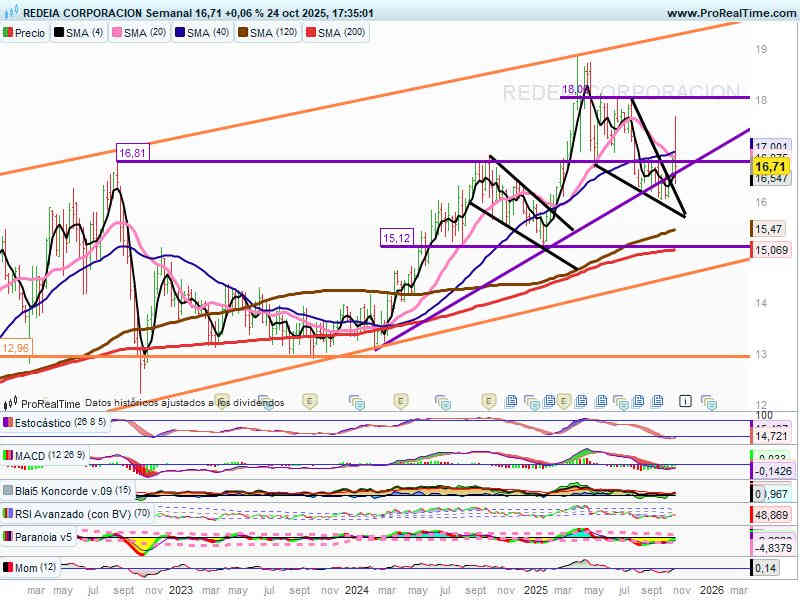Toggle the SMA (4) moving average legend
The width and height of the screenshot is (800, 600).
pos(78,33)
